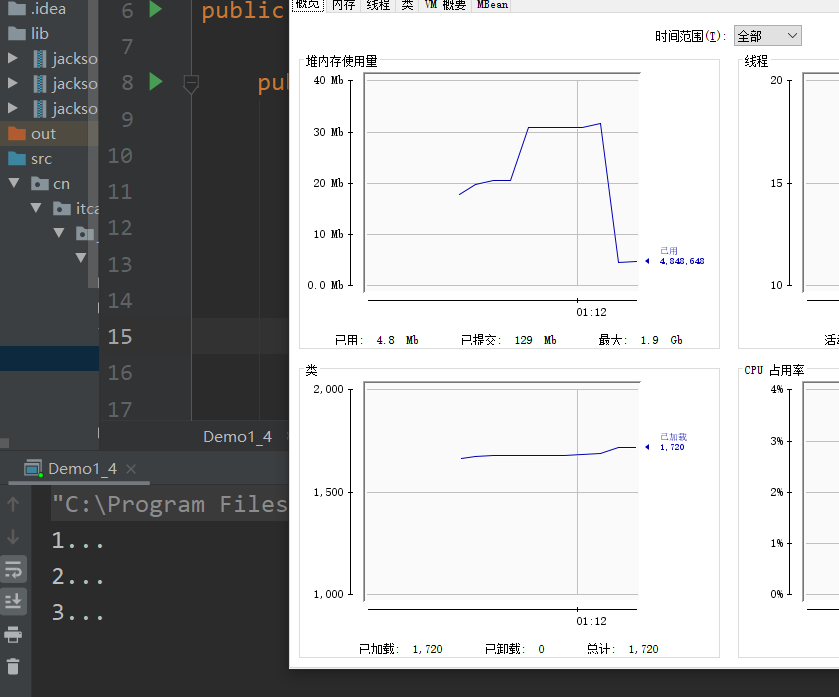Image resolution: width=839 pixels, height=697 pixels.
Task: Clear the run console output
Action: pos(13,665)
